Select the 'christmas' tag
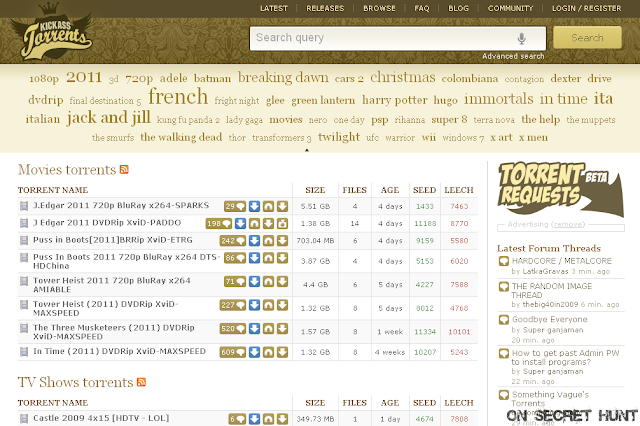Image resolution: width=640 pixels, height=426 pixels. 403,77
